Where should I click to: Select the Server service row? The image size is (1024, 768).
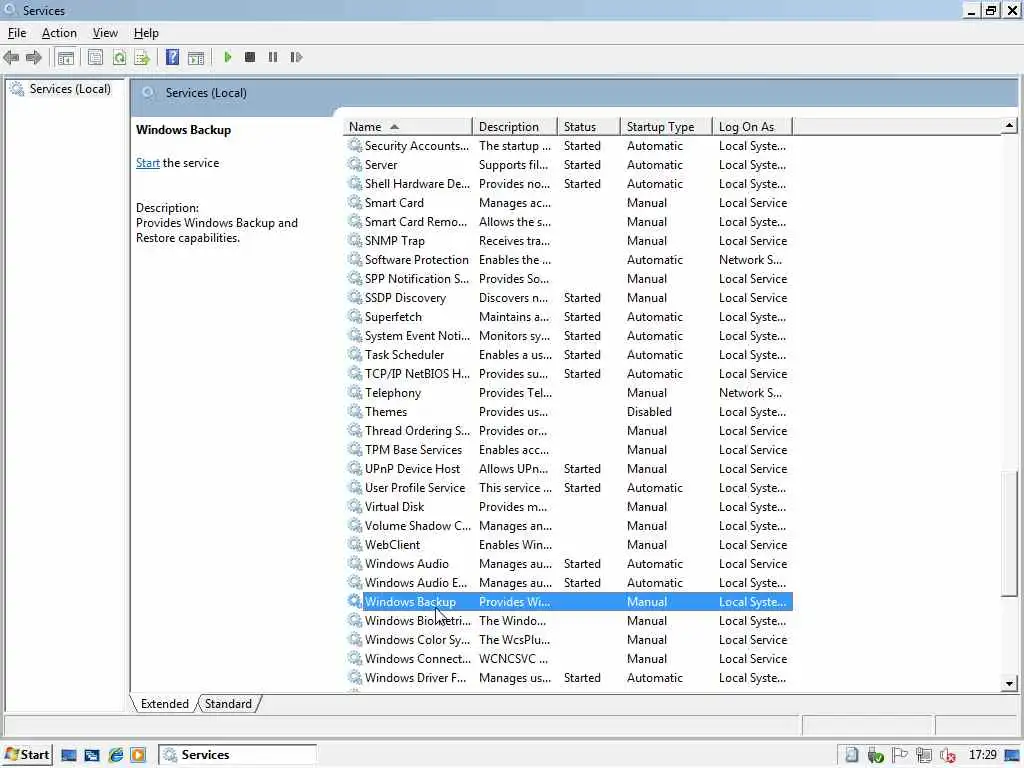[569, 165]
